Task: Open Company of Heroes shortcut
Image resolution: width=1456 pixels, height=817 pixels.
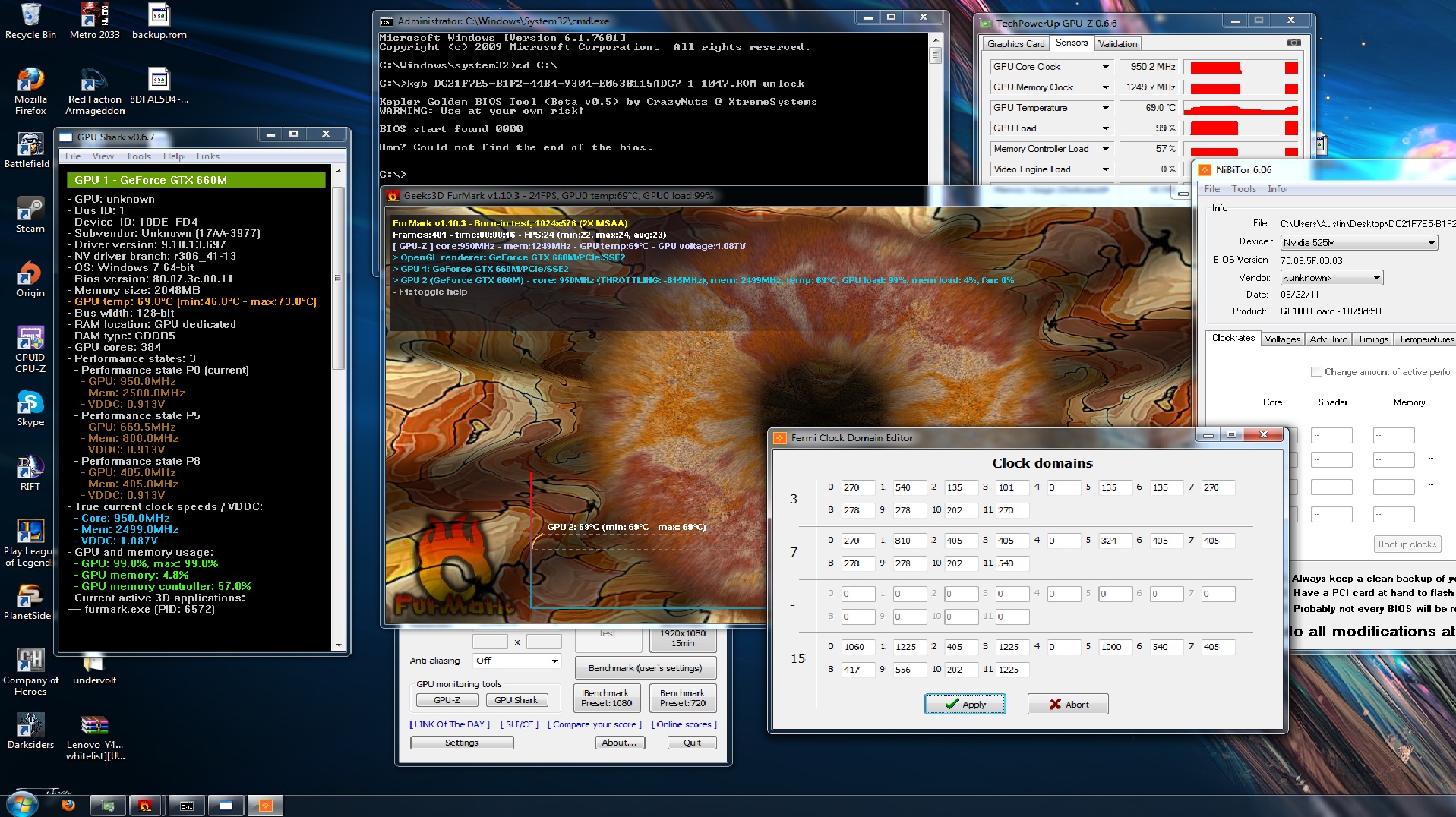Action: point(30,672)
